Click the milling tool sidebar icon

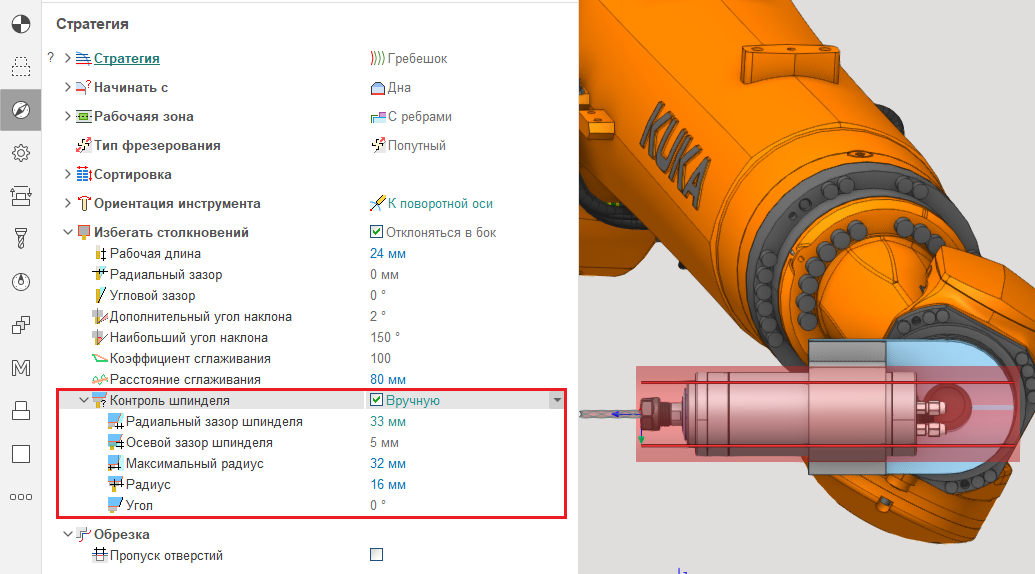[20, 238]
